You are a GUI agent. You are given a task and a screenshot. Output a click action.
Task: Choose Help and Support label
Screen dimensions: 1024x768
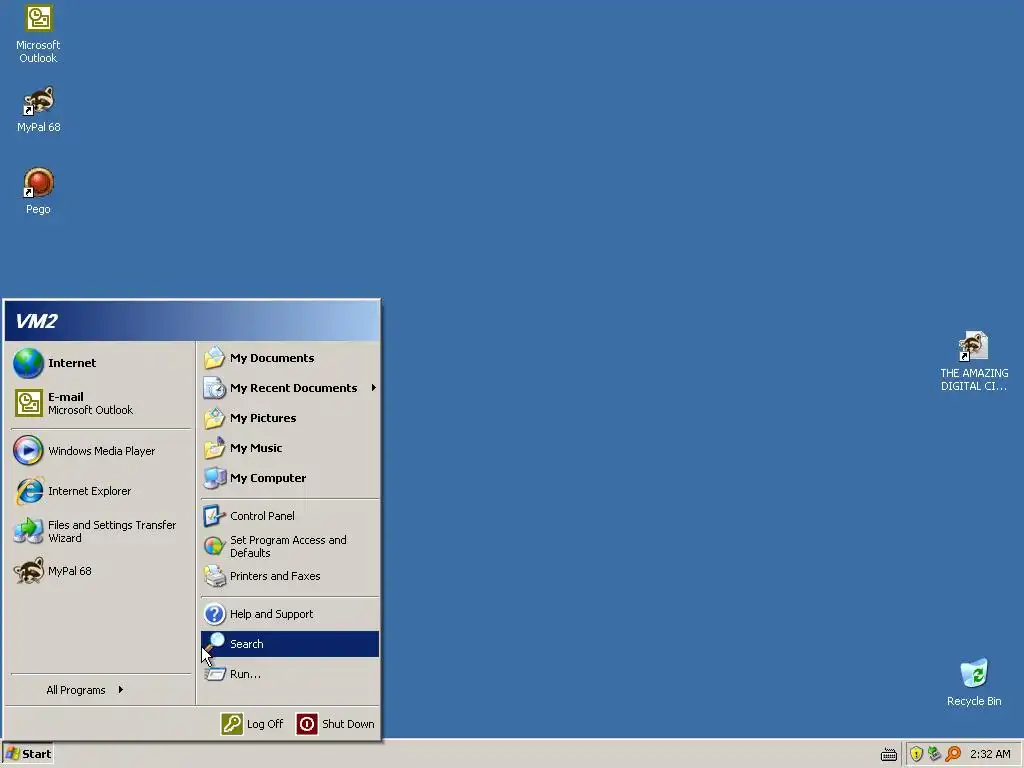tap(271, 614)
